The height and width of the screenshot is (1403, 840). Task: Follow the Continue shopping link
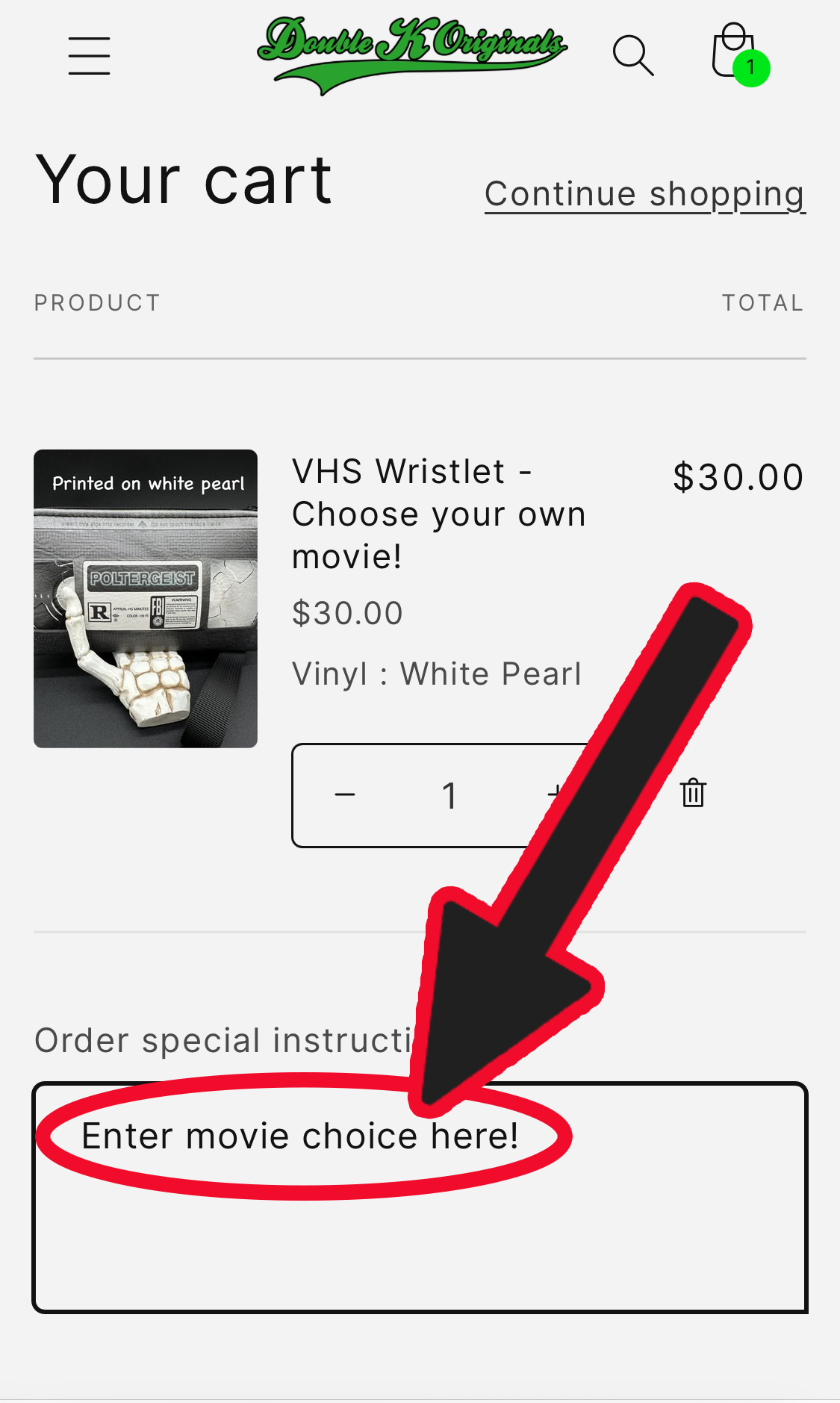[645, 194]
